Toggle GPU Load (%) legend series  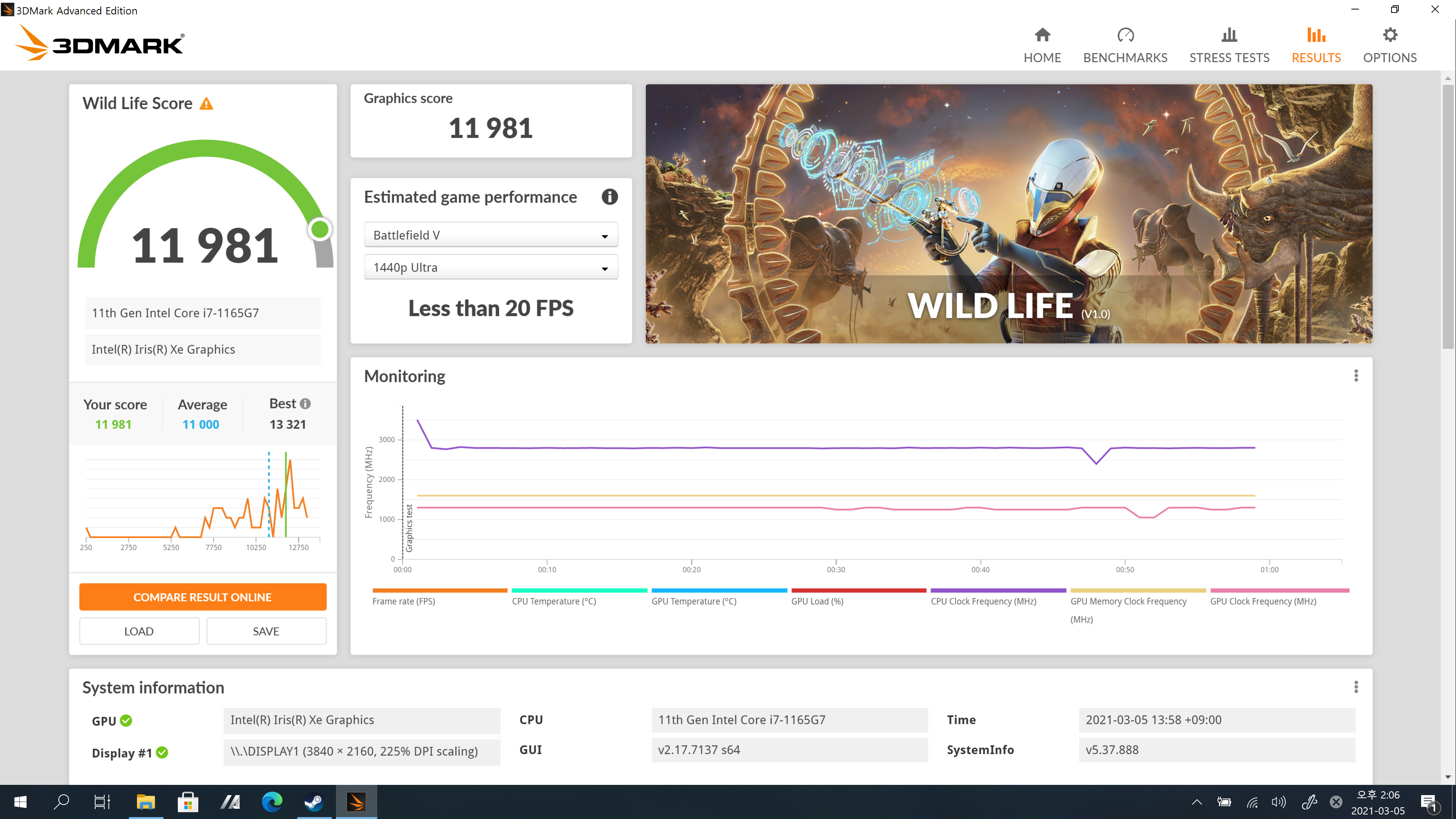point(817,601)
